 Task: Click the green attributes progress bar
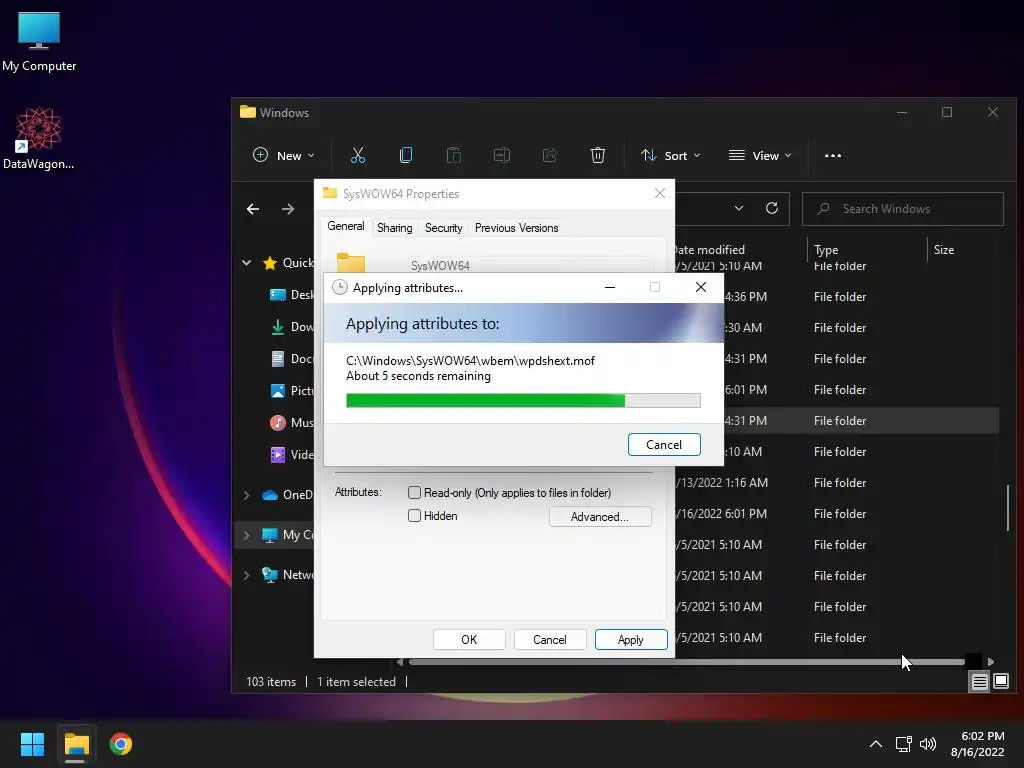[523, 400]
